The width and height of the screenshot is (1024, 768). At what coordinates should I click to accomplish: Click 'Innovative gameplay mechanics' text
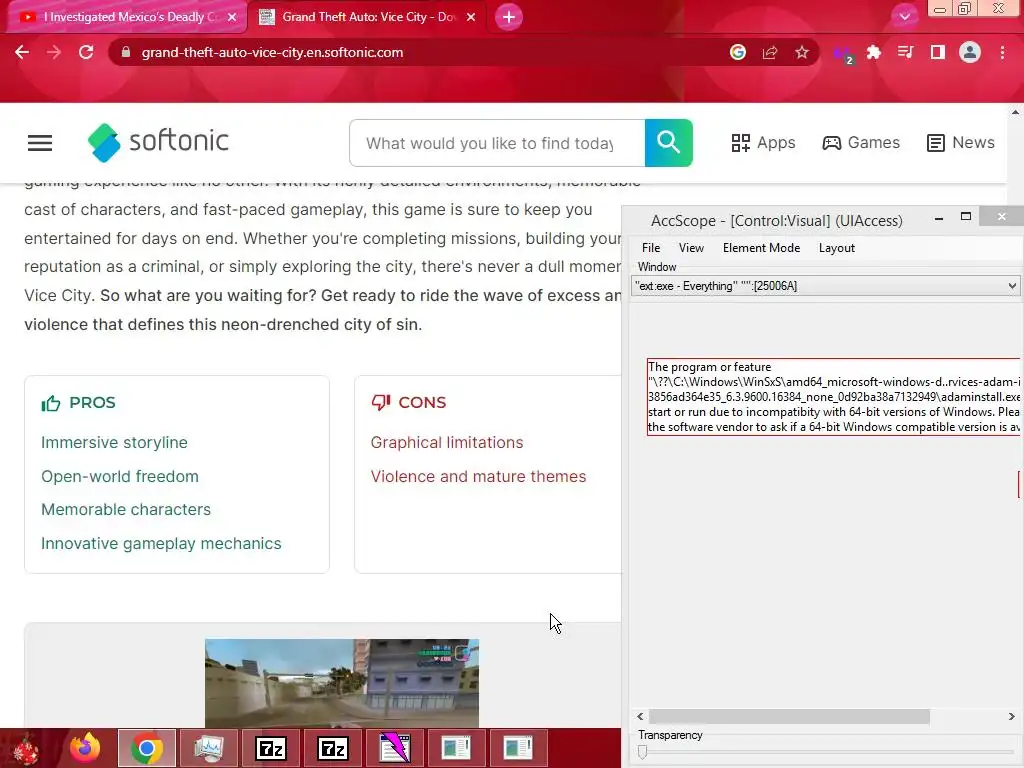click(x=161, y=543)
